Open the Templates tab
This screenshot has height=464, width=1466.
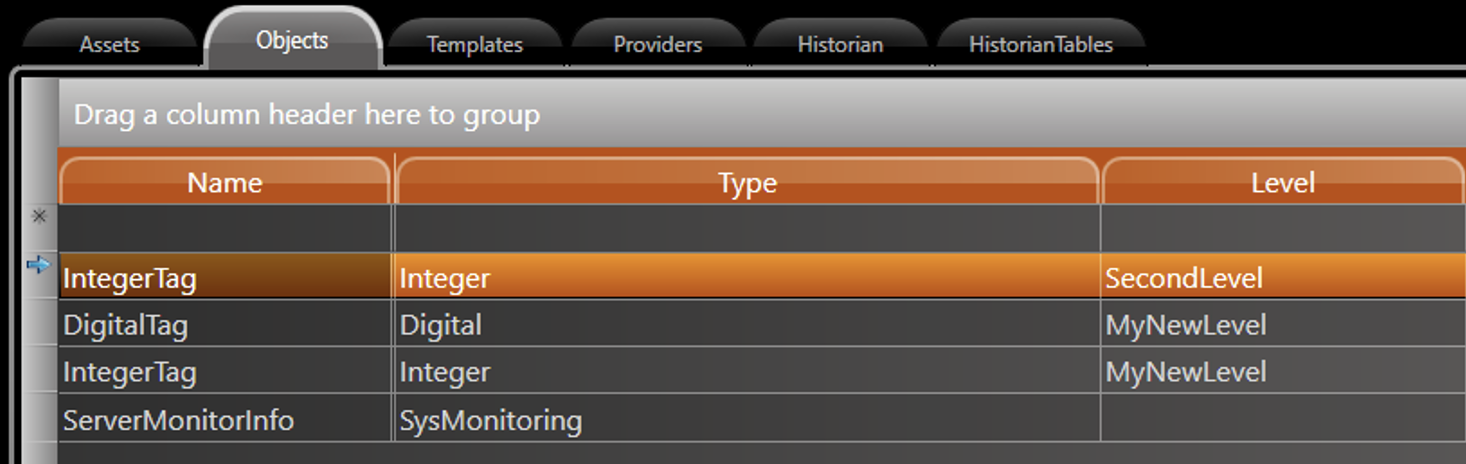tap(474, 45)
